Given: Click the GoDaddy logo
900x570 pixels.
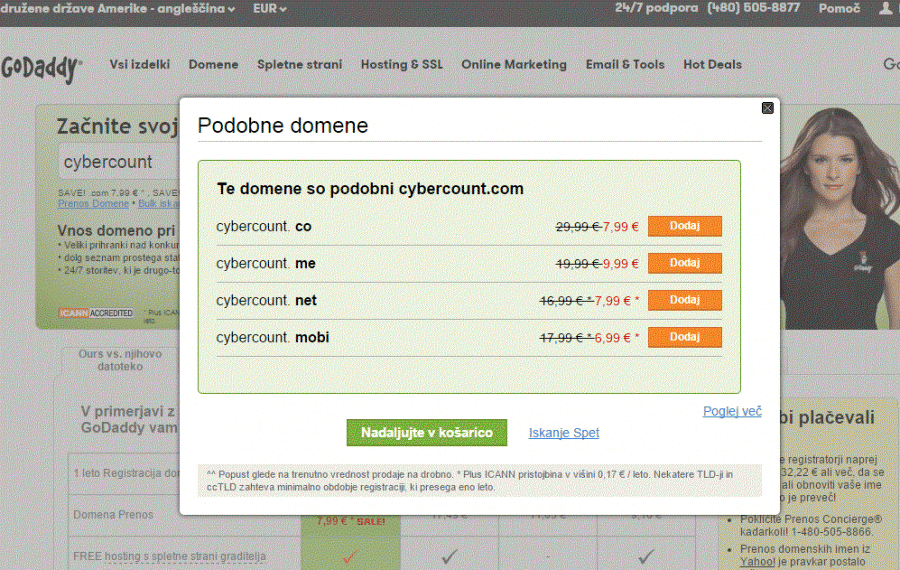Looking at the screenshot, I should point(41,67).
